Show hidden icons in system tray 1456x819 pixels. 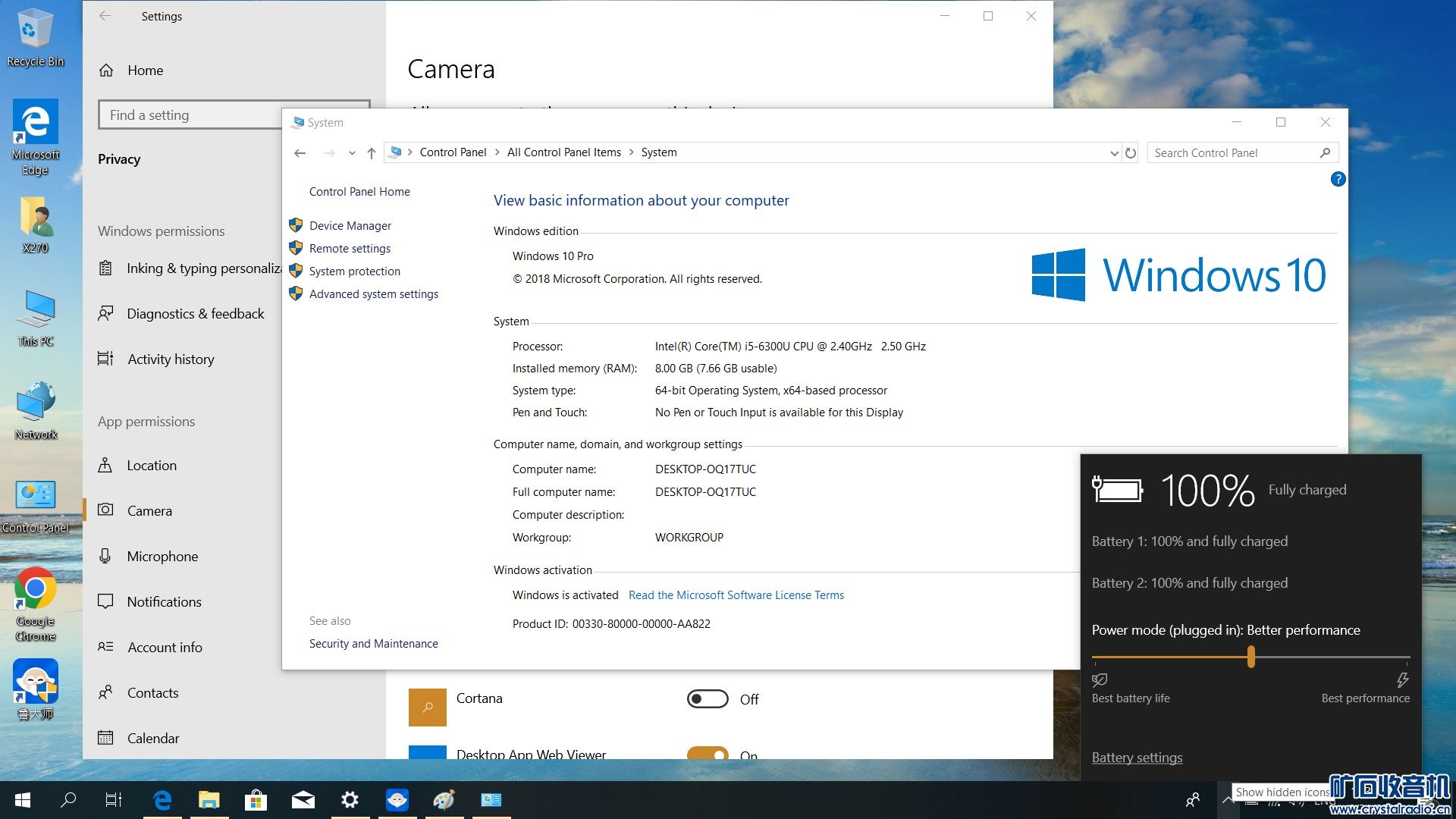pos(1227,799)
